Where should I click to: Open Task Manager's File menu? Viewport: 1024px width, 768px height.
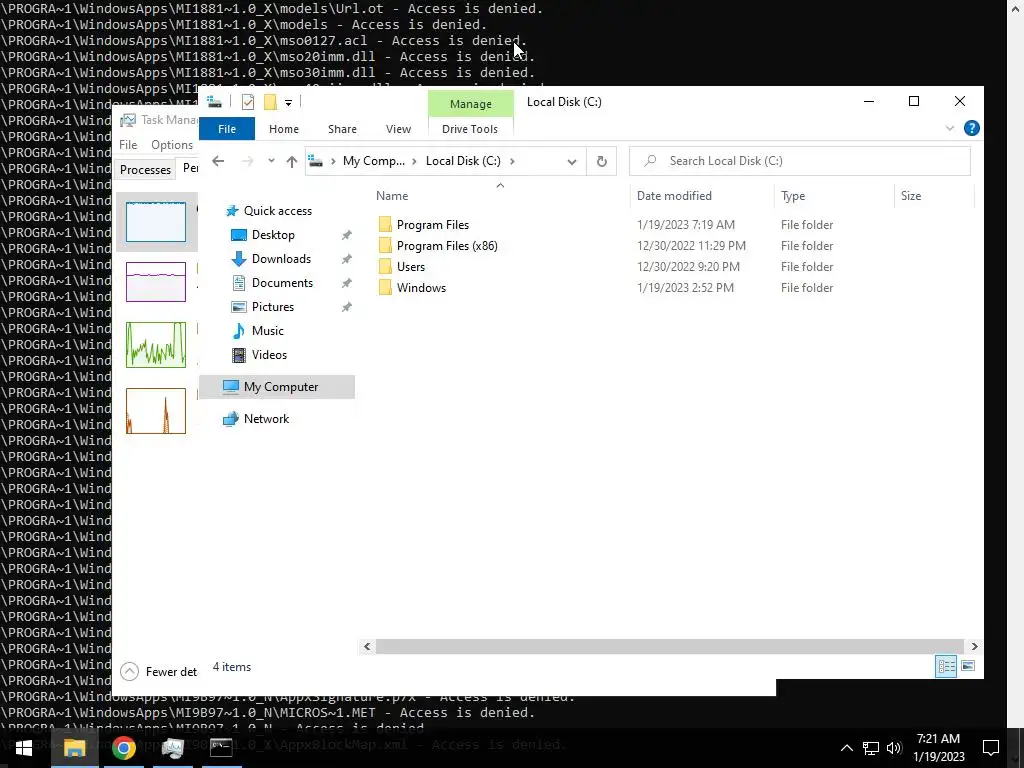(128, 145)
